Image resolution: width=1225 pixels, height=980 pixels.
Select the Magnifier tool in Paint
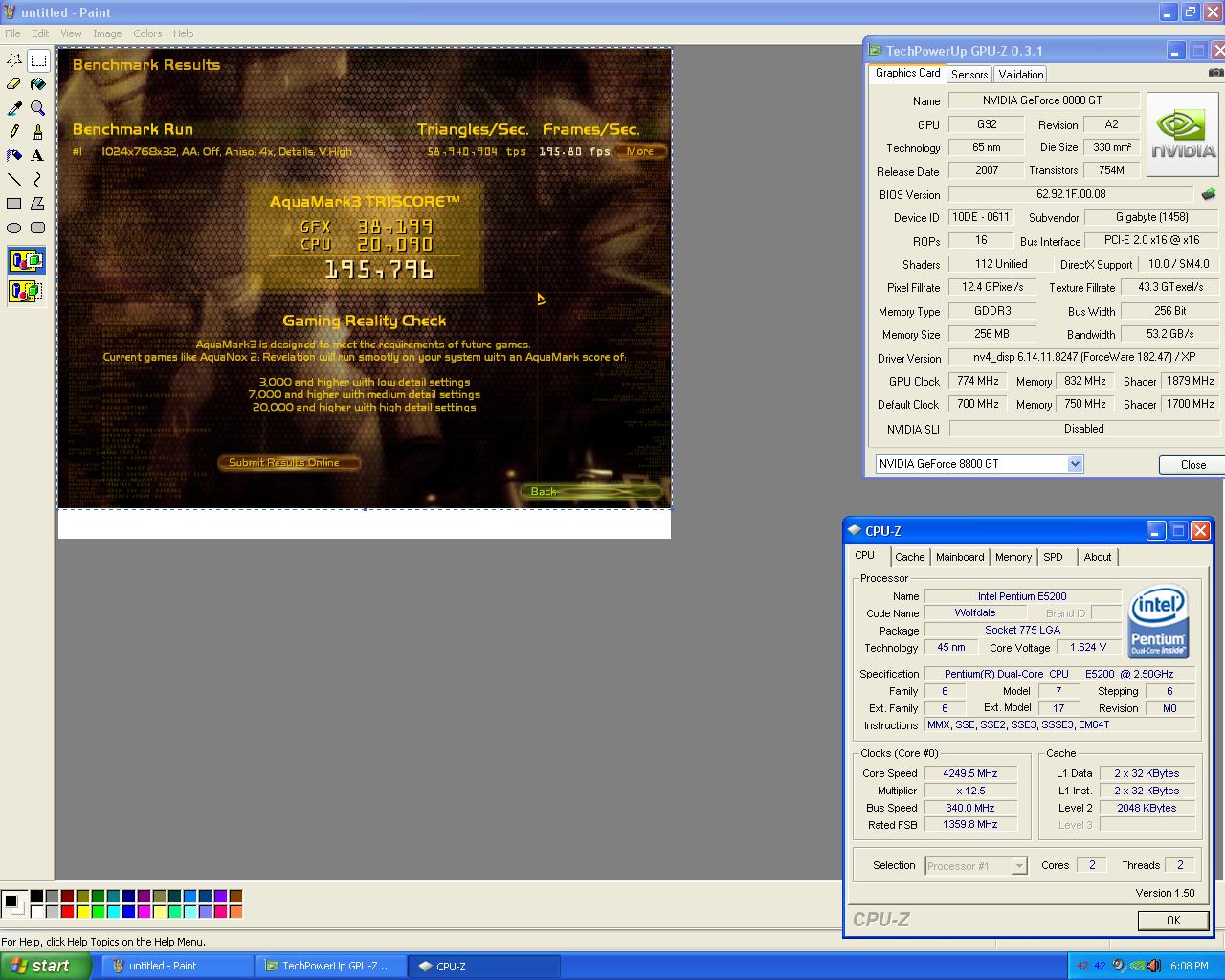tap(38, 108)
